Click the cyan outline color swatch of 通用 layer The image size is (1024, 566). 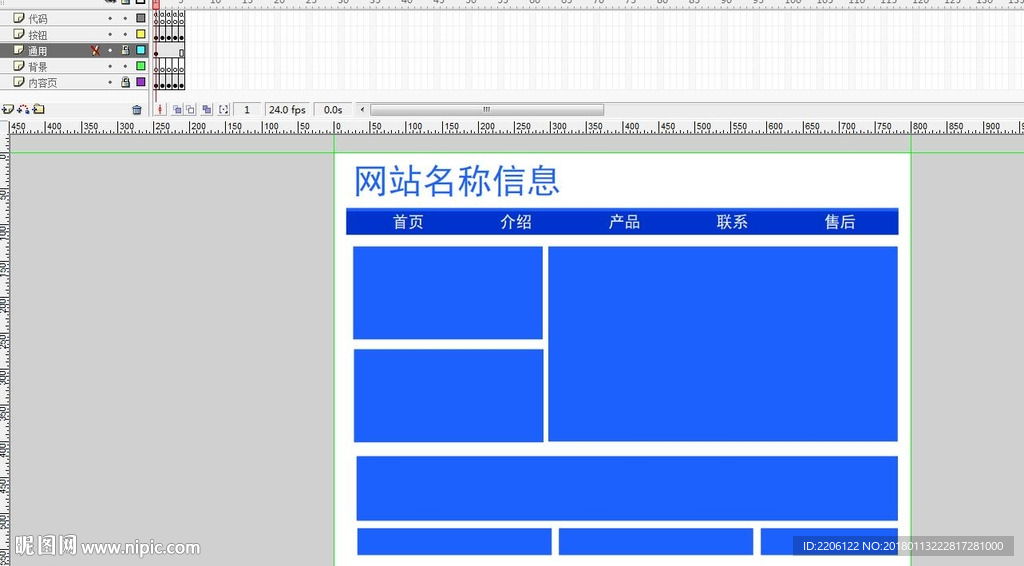(140, 50)
